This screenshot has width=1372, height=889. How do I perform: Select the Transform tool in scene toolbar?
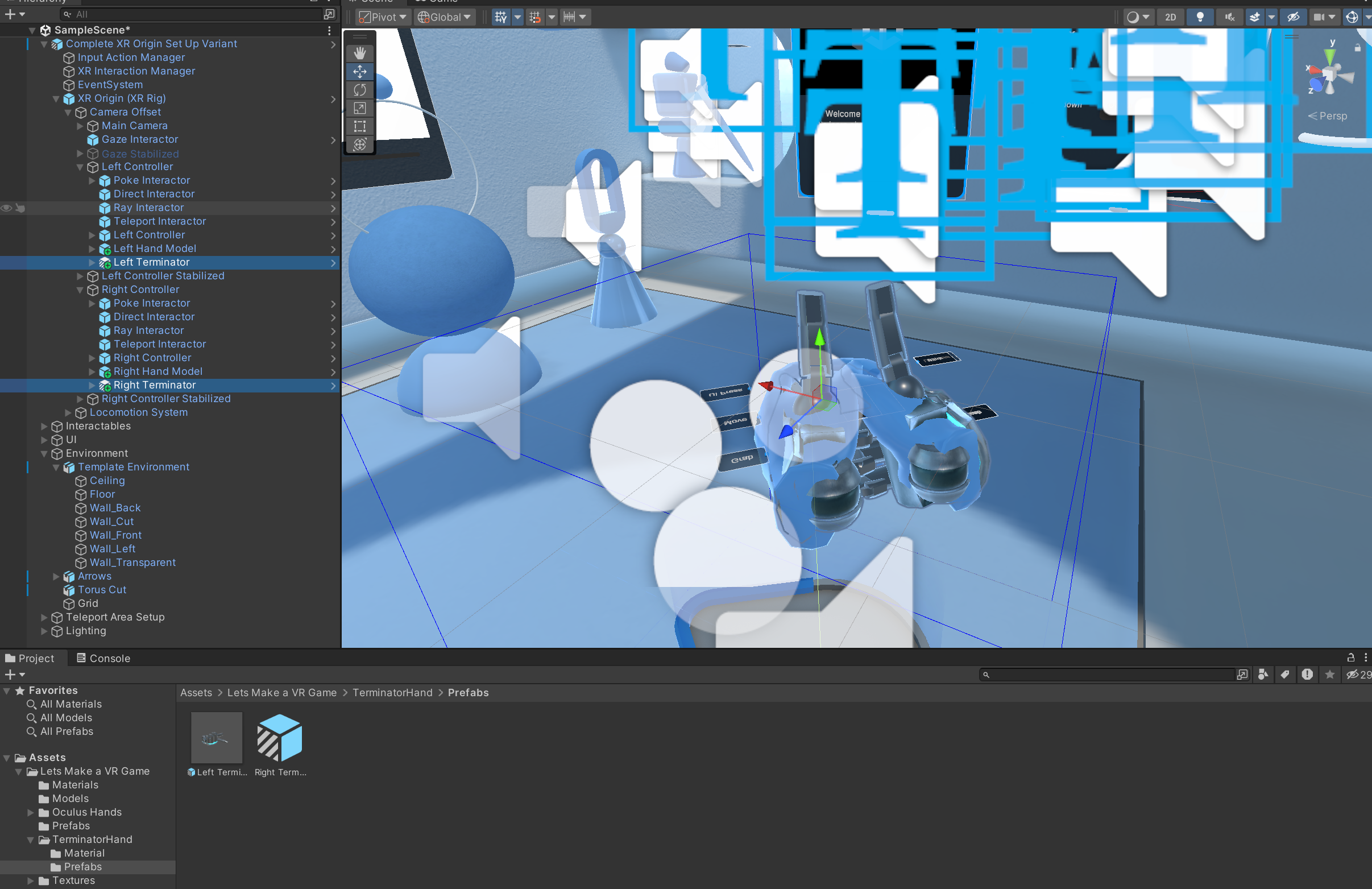(x=360, y=144)
